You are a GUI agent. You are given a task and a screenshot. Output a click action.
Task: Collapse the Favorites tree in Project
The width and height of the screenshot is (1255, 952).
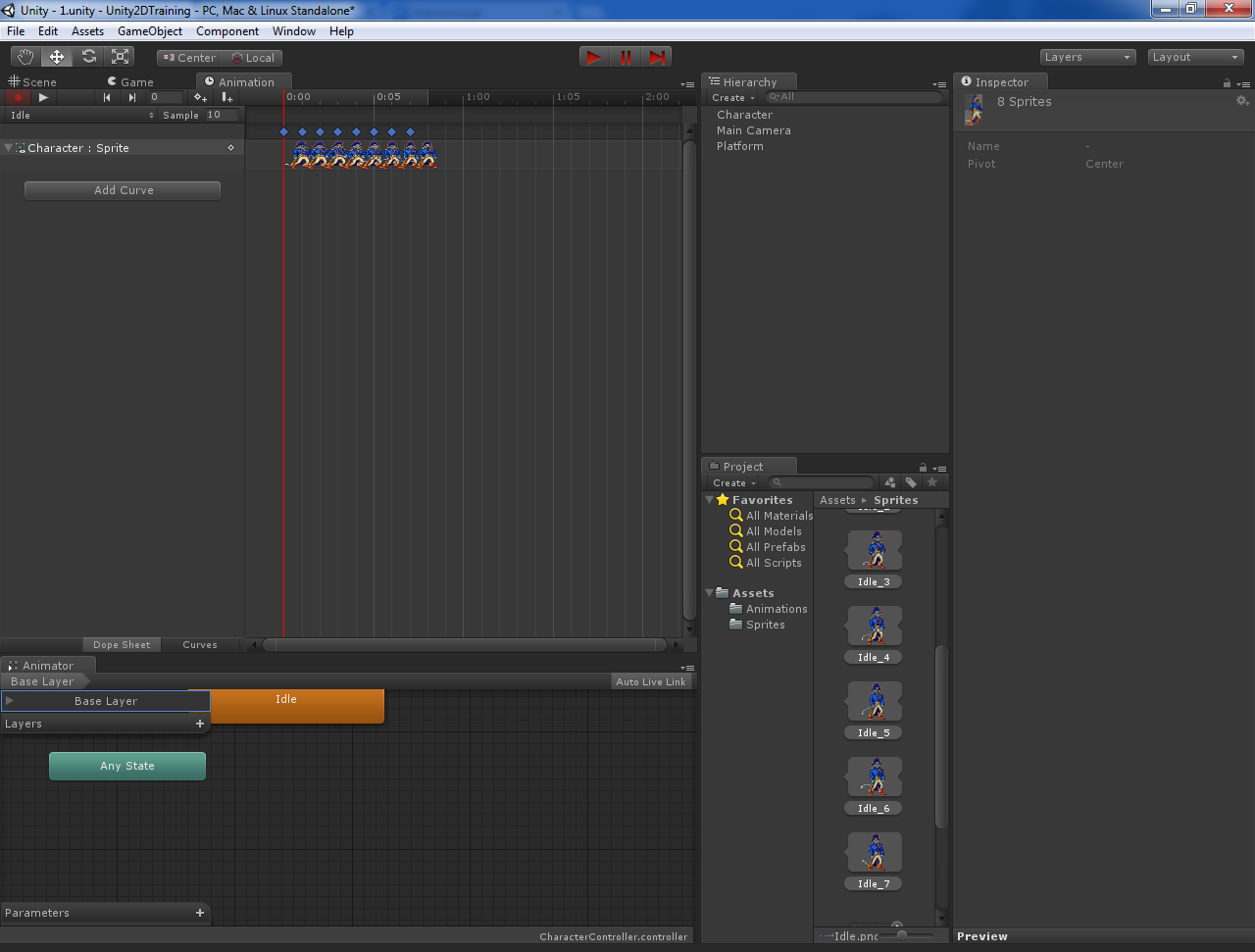[x=709, y=500]
